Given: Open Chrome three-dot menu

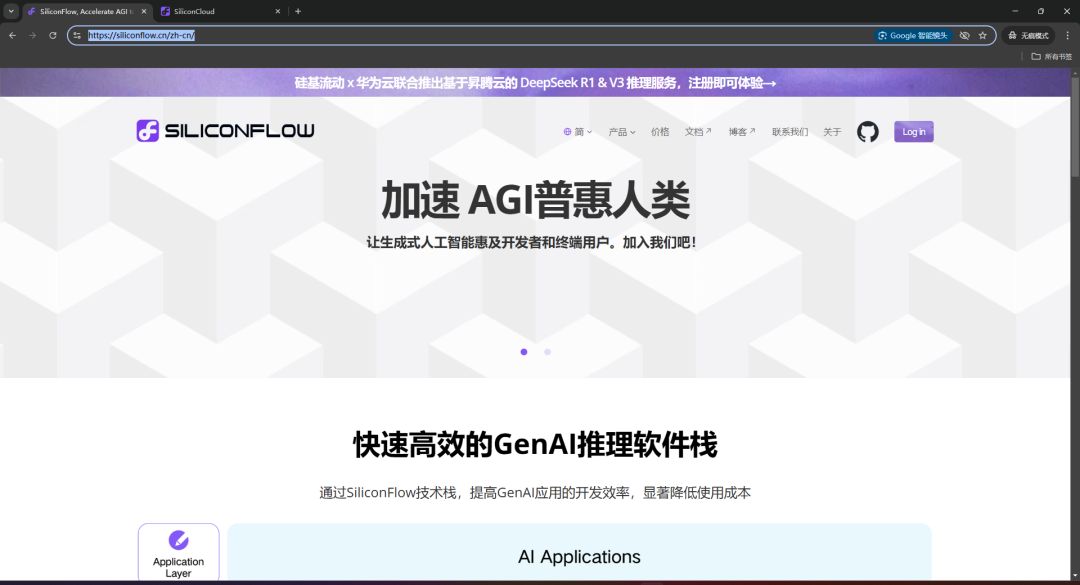Looking at the screenshot, I should click(x=1068, y=35).
